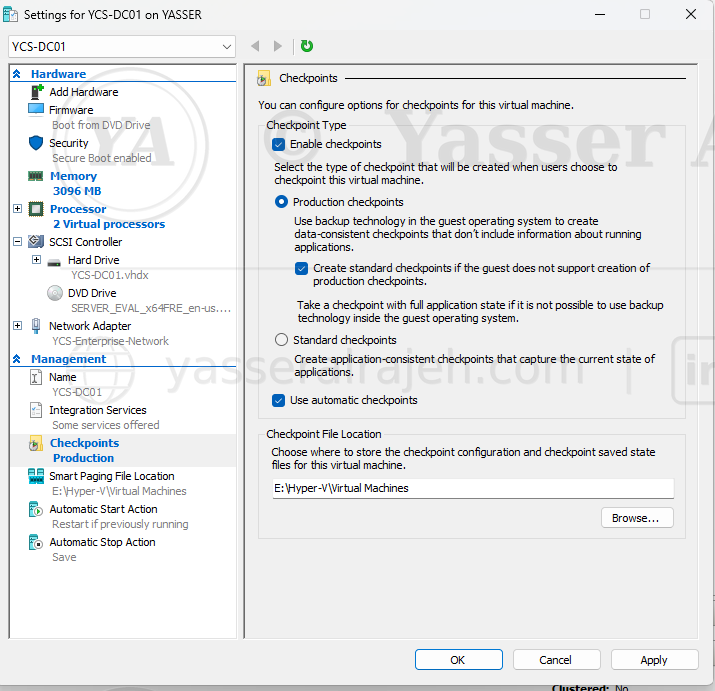Select the SCSI Controller icon
This screenshot has height=691, width=715.
[36, 241]
